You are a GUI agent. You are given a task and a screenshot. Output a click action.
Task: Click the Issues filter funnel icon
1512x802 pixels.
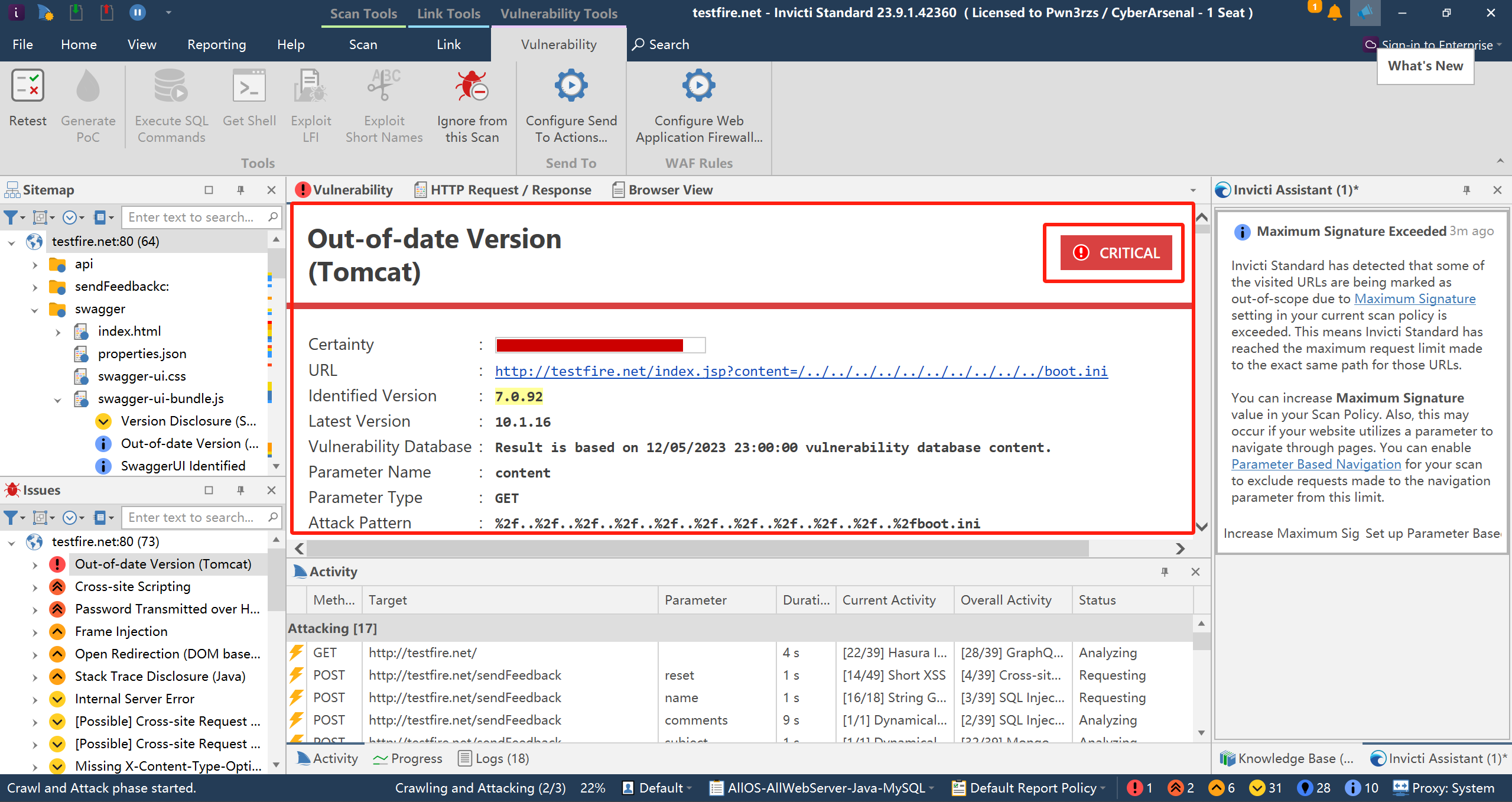pos(11,518)
